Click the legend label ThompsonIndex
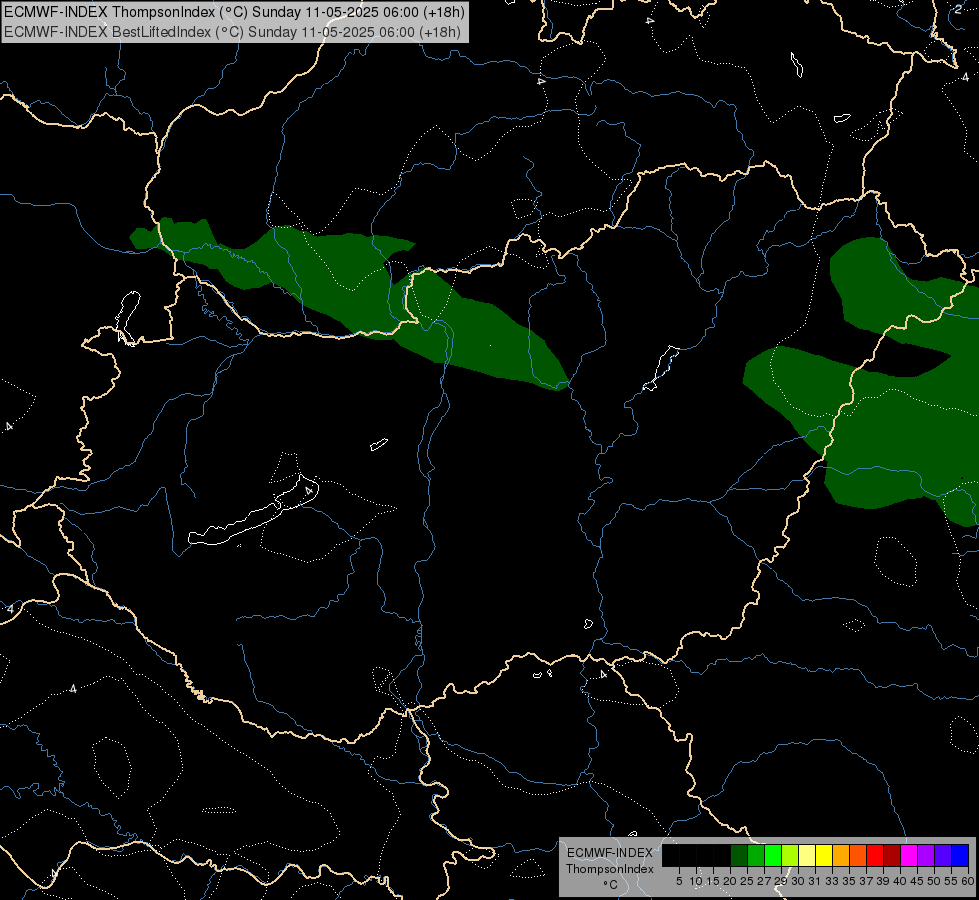The width and height of the screenshot is (979, 900). pos(610,869)
